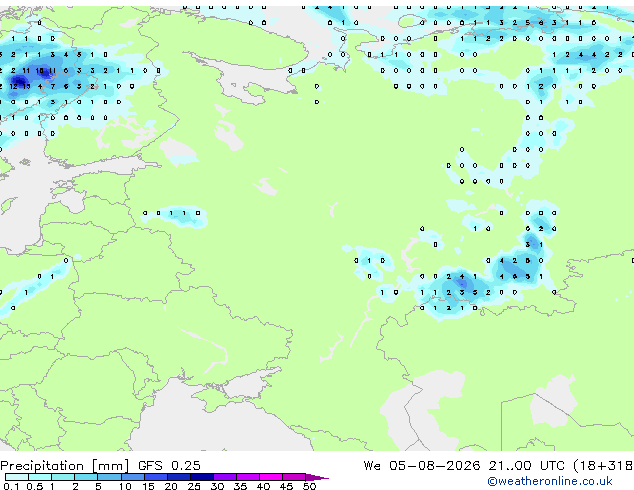Click the '0.5' legend scale label
Viewport: 634px width, 490px height.
point(34,486)
